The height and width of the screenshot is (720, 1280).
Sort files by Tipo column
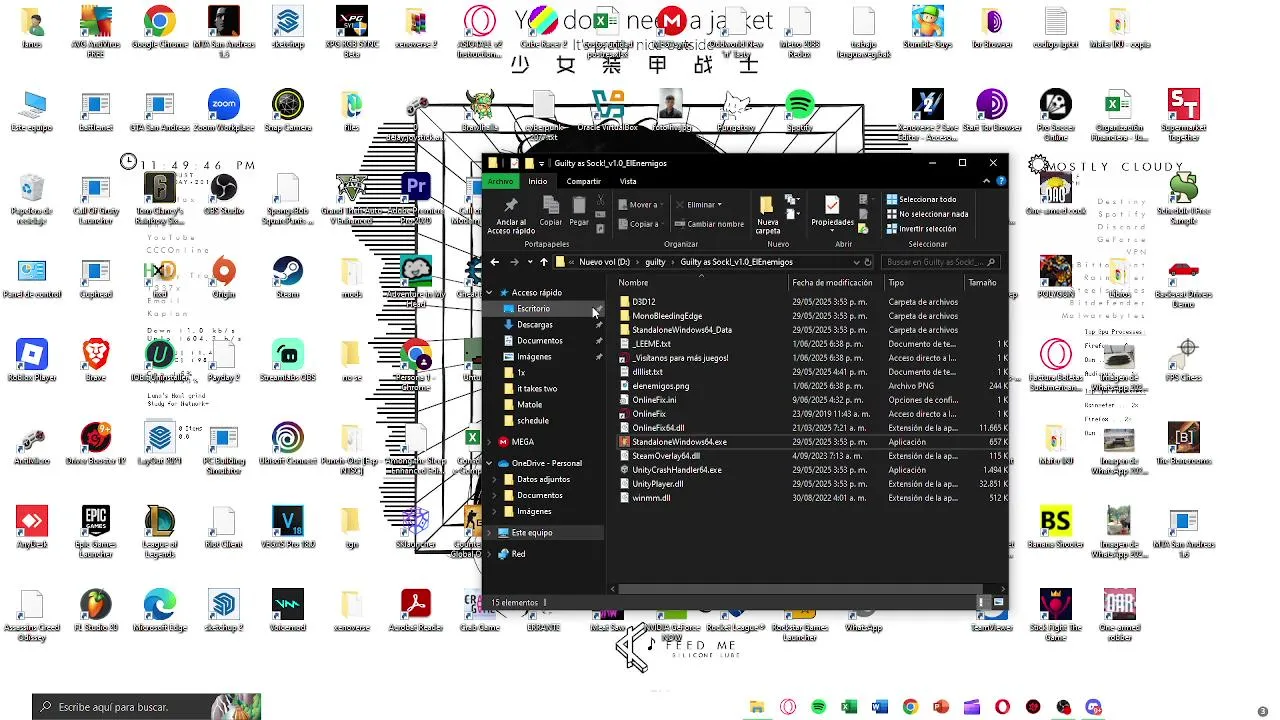click(896, 283)
